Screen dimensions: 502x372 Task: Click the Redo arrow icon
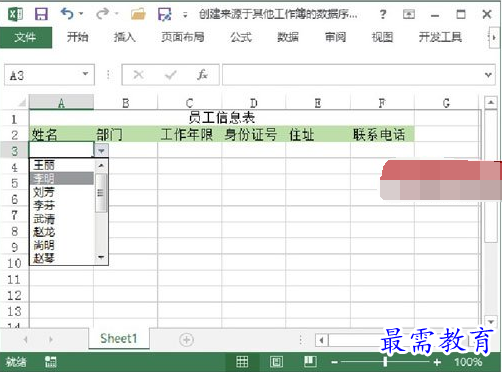(102, 14)
